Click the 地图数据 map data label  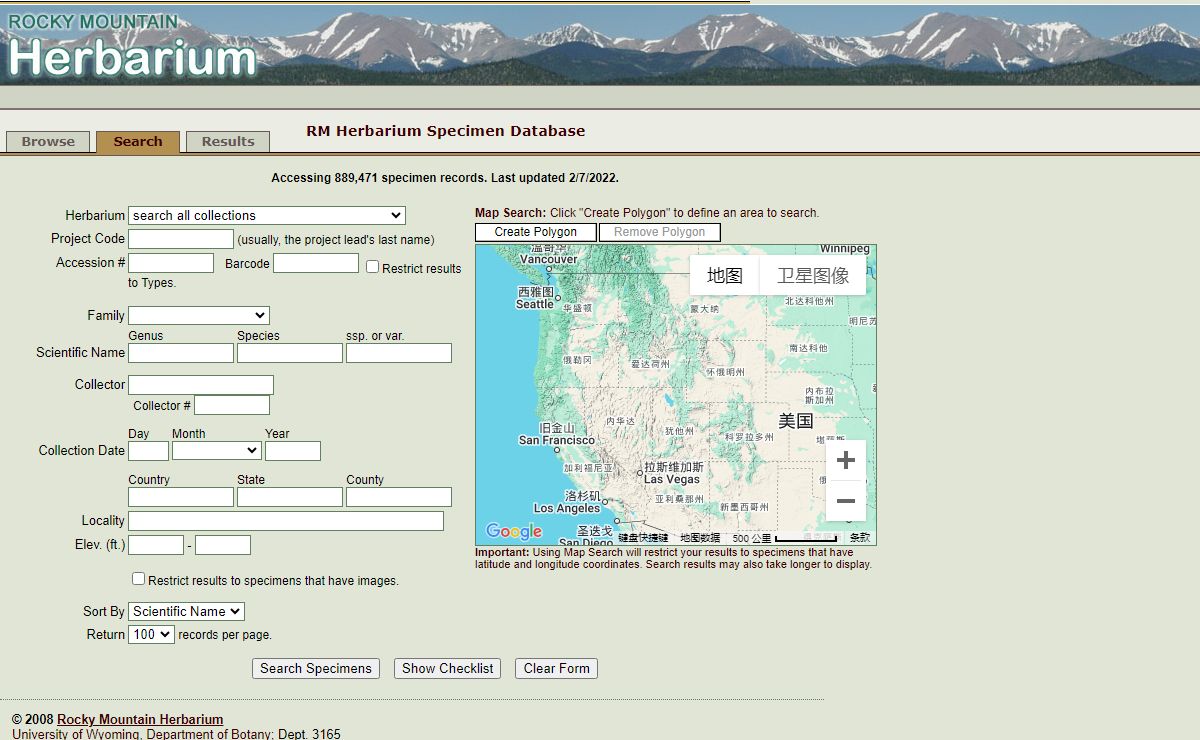(700, 538)
